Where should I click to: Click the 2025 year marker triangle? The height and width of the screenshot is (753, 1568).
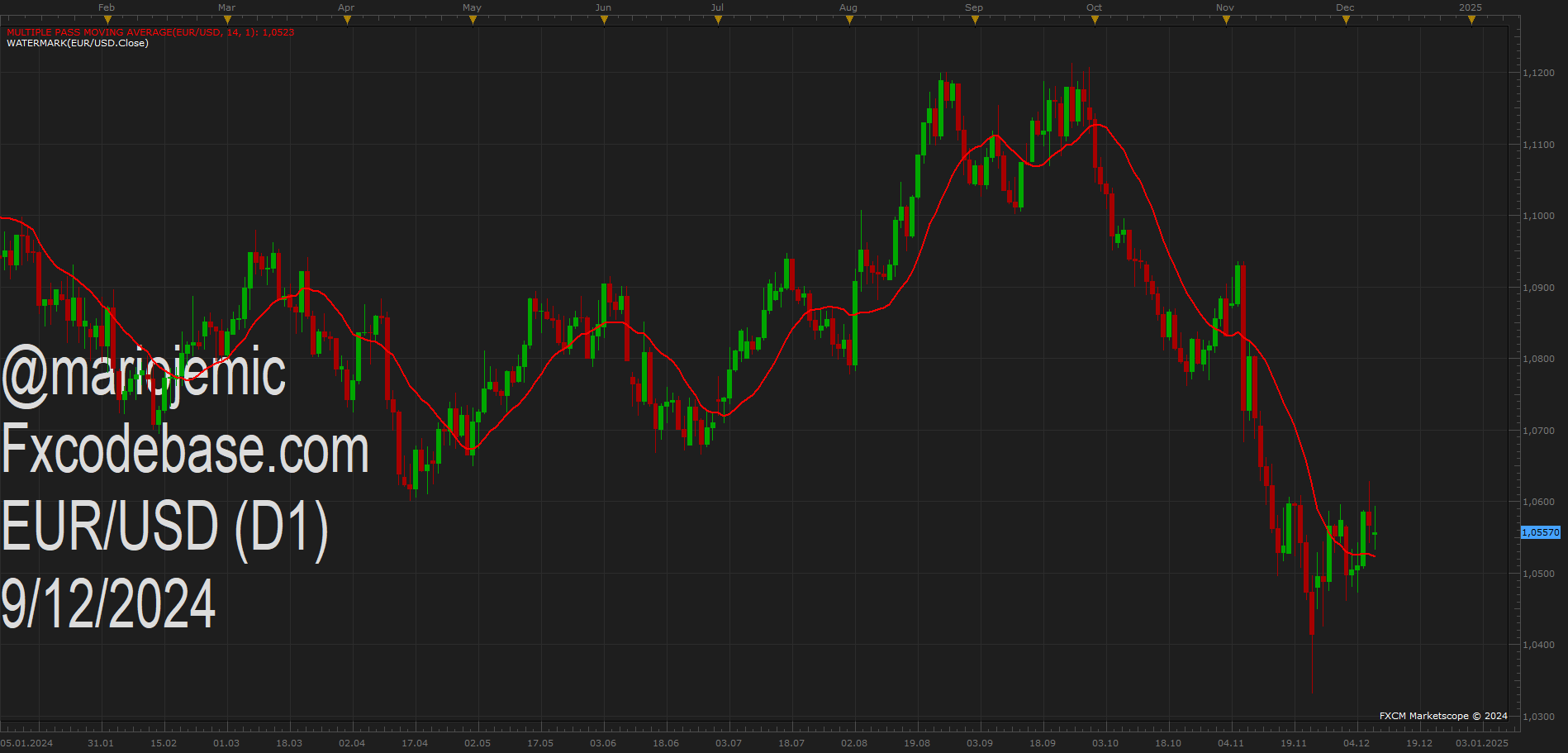tap(1471, 20)
